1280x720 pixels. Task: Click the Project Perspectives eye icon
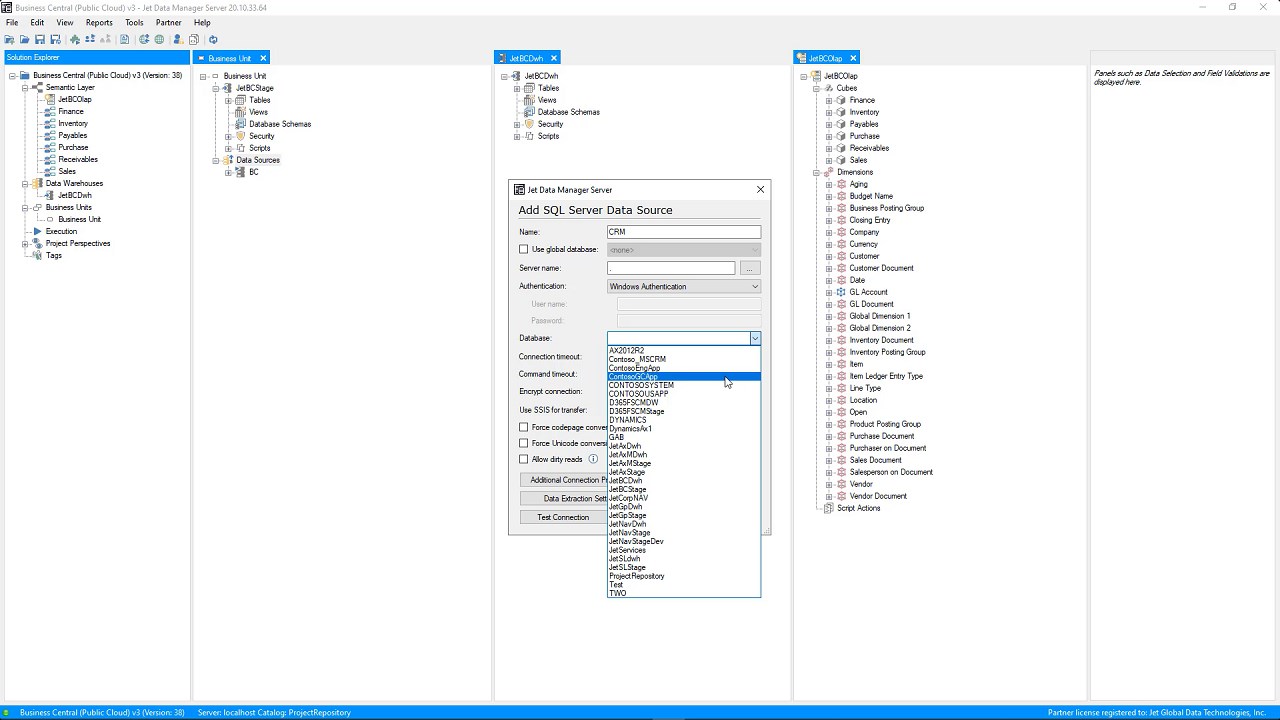[38, 243]
